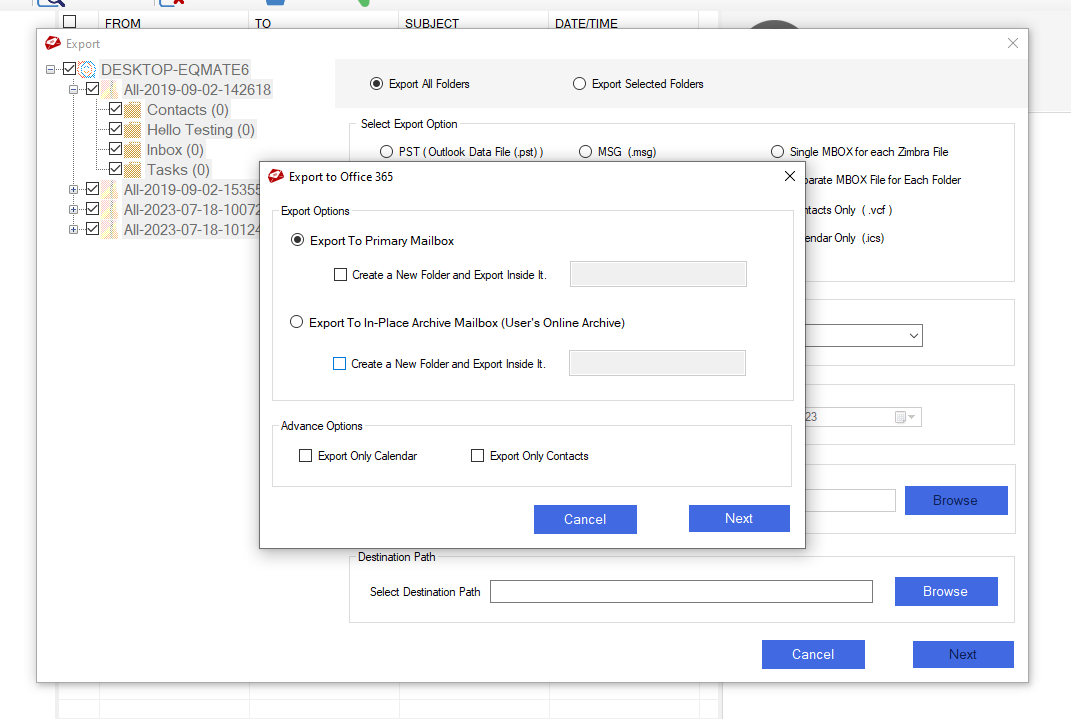1071x719 pixels.
Task: Uncheck the All-2019-09-02-142618 checkbox
Action: click(x=93, y=89)
